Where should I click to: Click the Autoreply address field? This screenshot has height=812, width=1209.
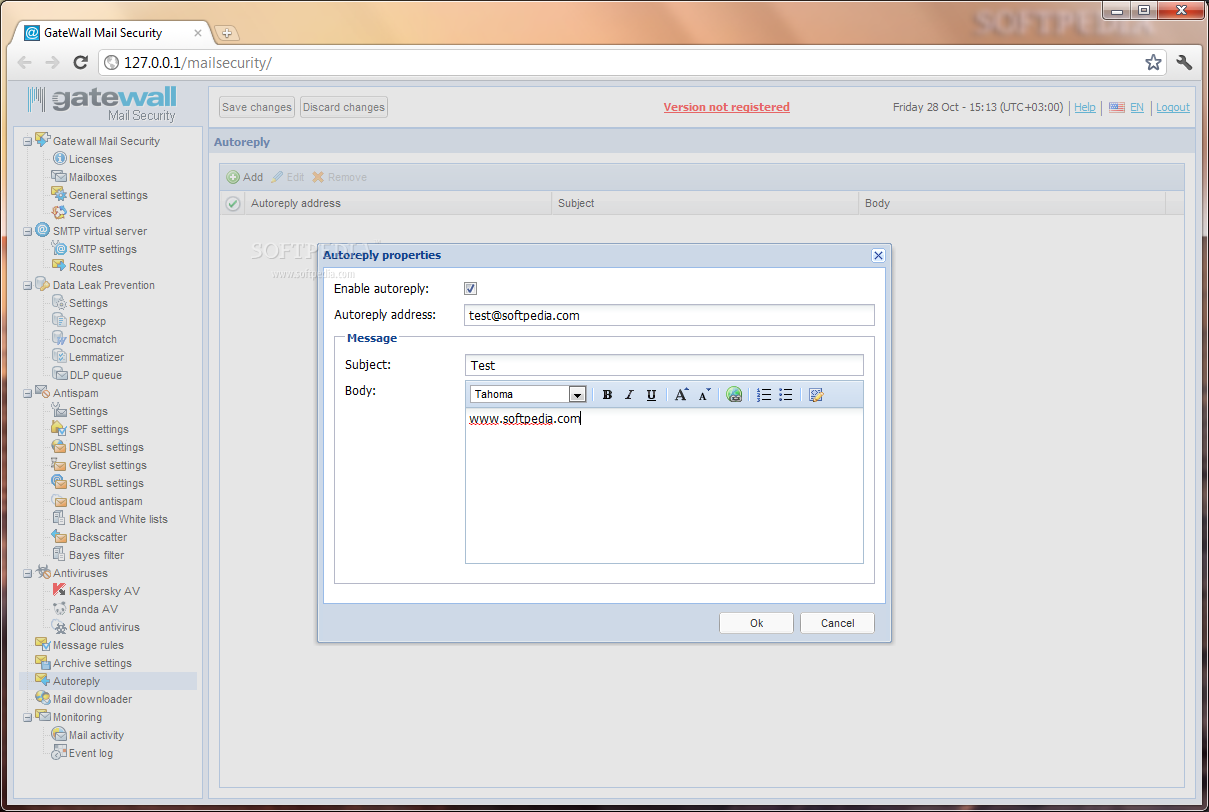(669, 315)
